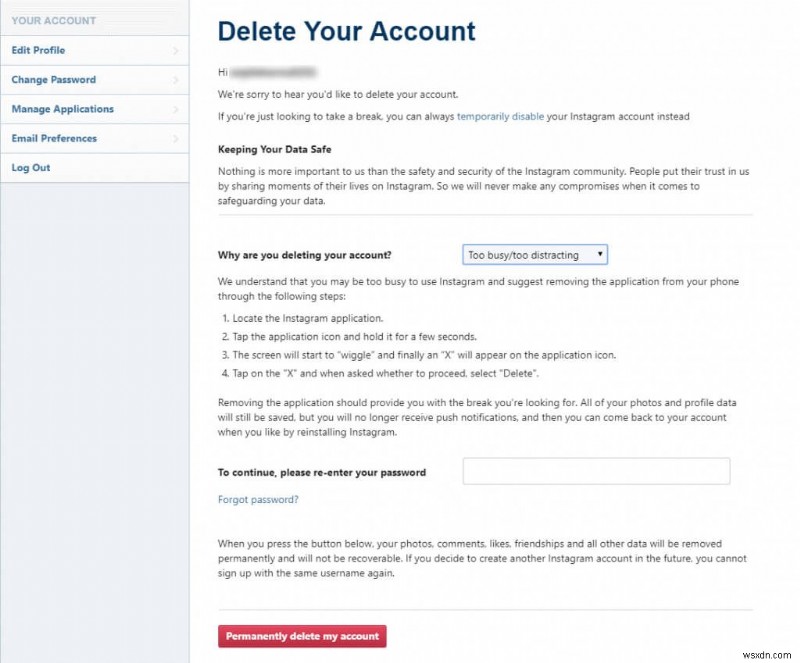
Task: Click the 'Keeping Your Data Safe' heading
Action: [273, 149]
